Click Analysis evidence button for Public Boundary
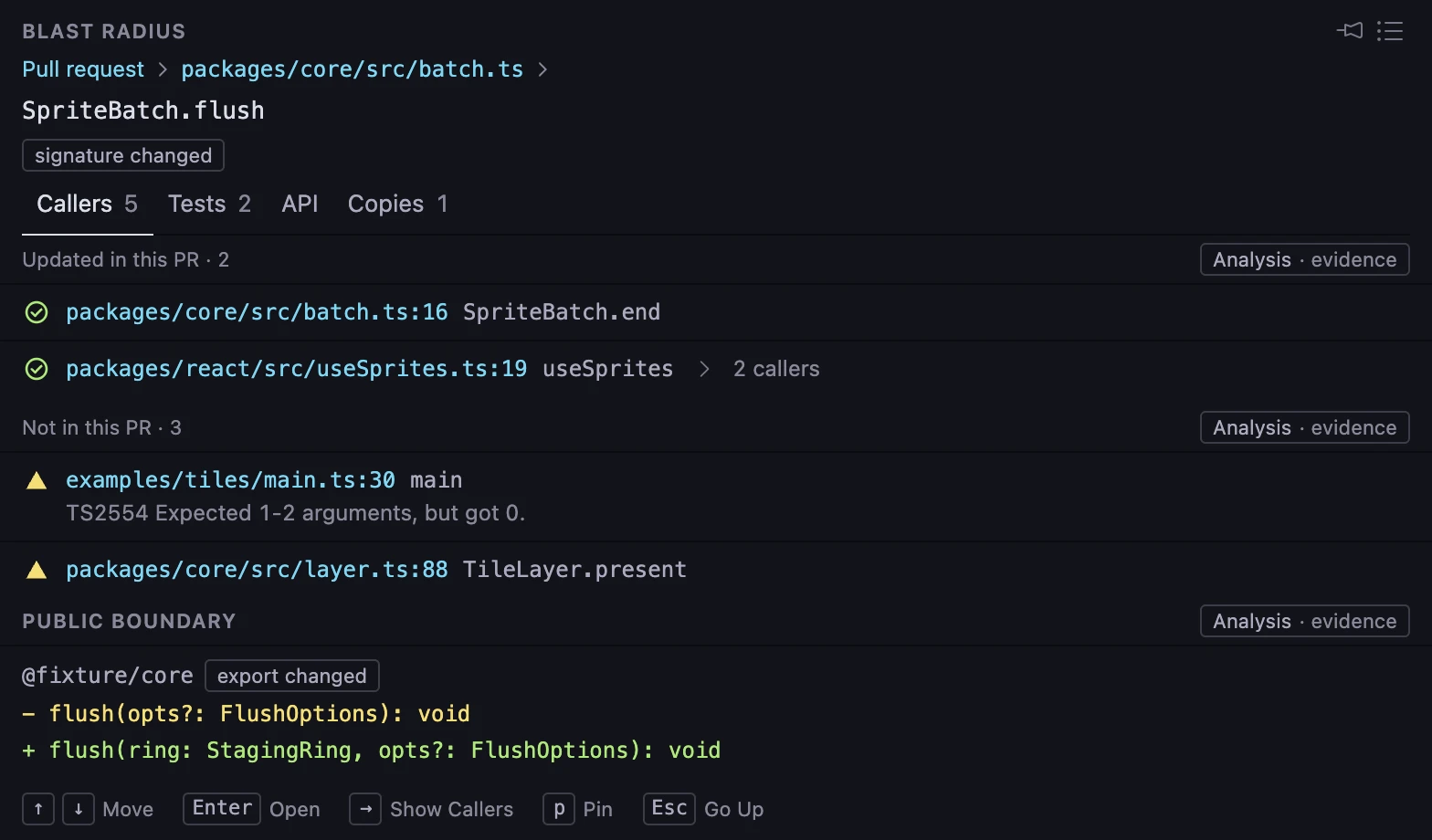The image size is (1432, 840). click(x=1304, y=621)
